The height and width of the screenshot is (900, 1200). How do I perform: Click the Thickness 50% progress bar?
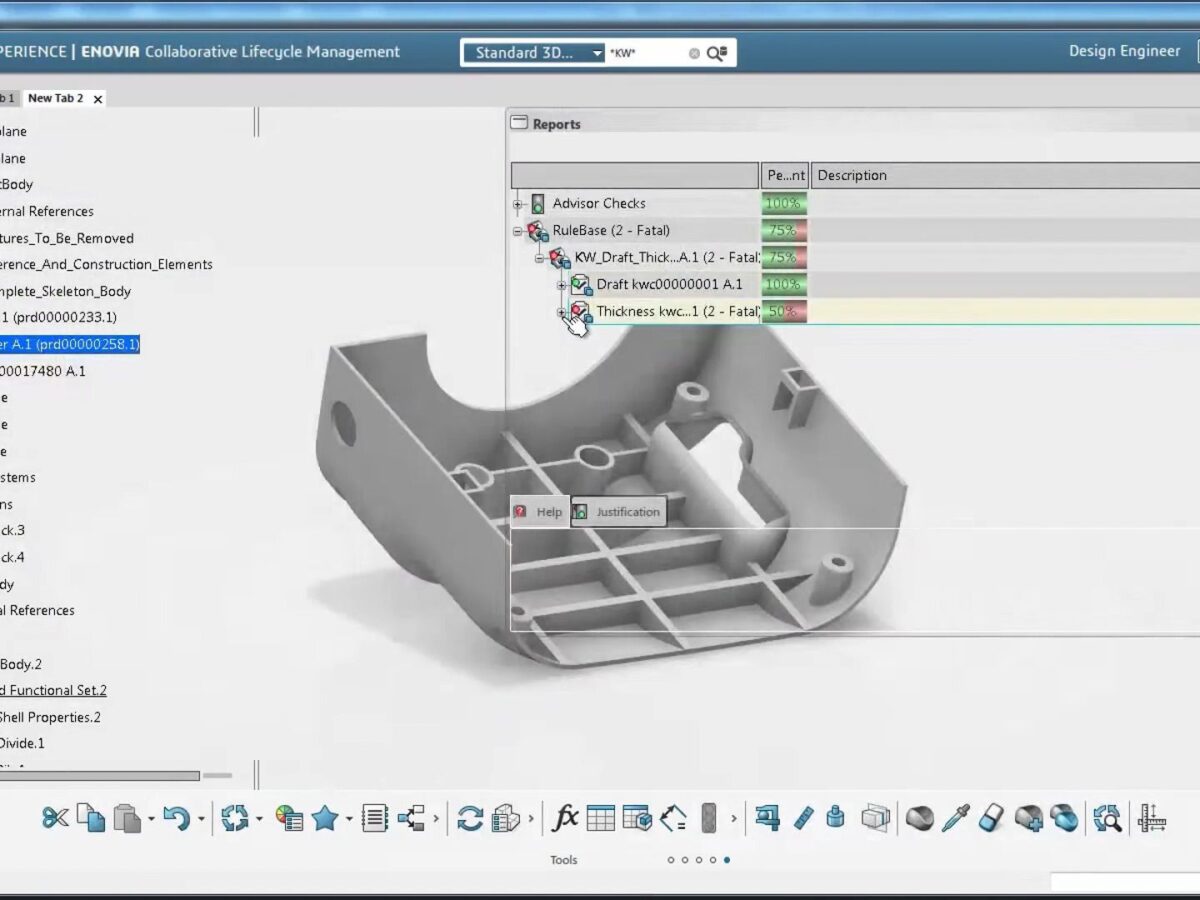pyautogui.click(x=784, y=312)
